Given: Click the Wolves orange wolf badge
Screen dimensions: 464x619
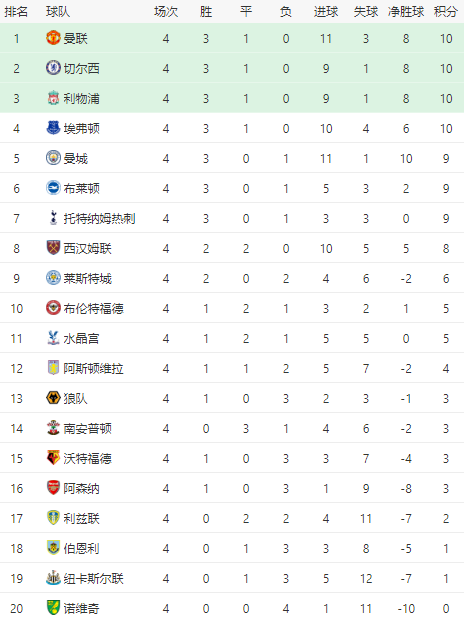Looking at the screenshot, I should point(53,398).
